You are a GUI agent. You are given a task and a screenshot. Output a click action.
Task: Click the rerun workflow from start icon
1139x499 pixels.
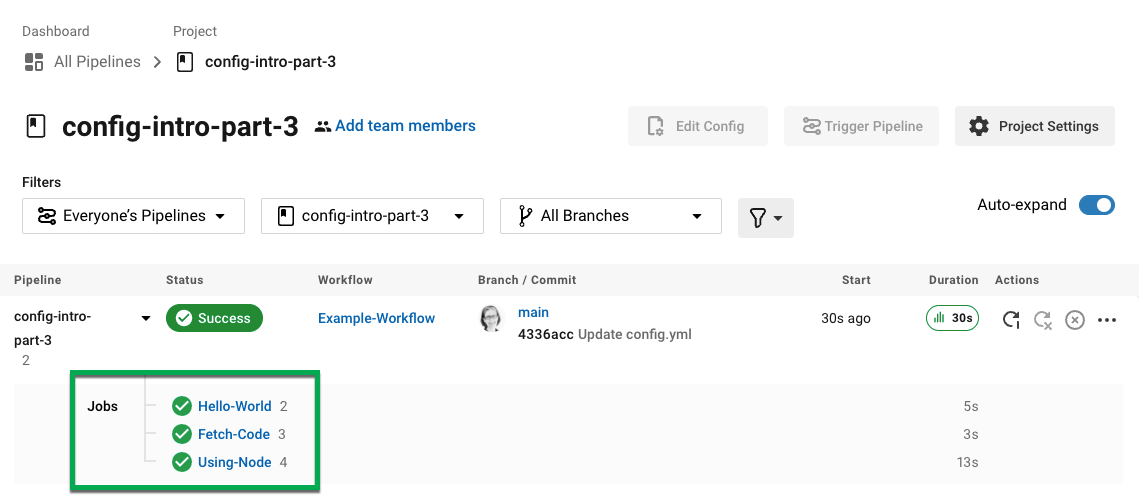click(1011, 320)
